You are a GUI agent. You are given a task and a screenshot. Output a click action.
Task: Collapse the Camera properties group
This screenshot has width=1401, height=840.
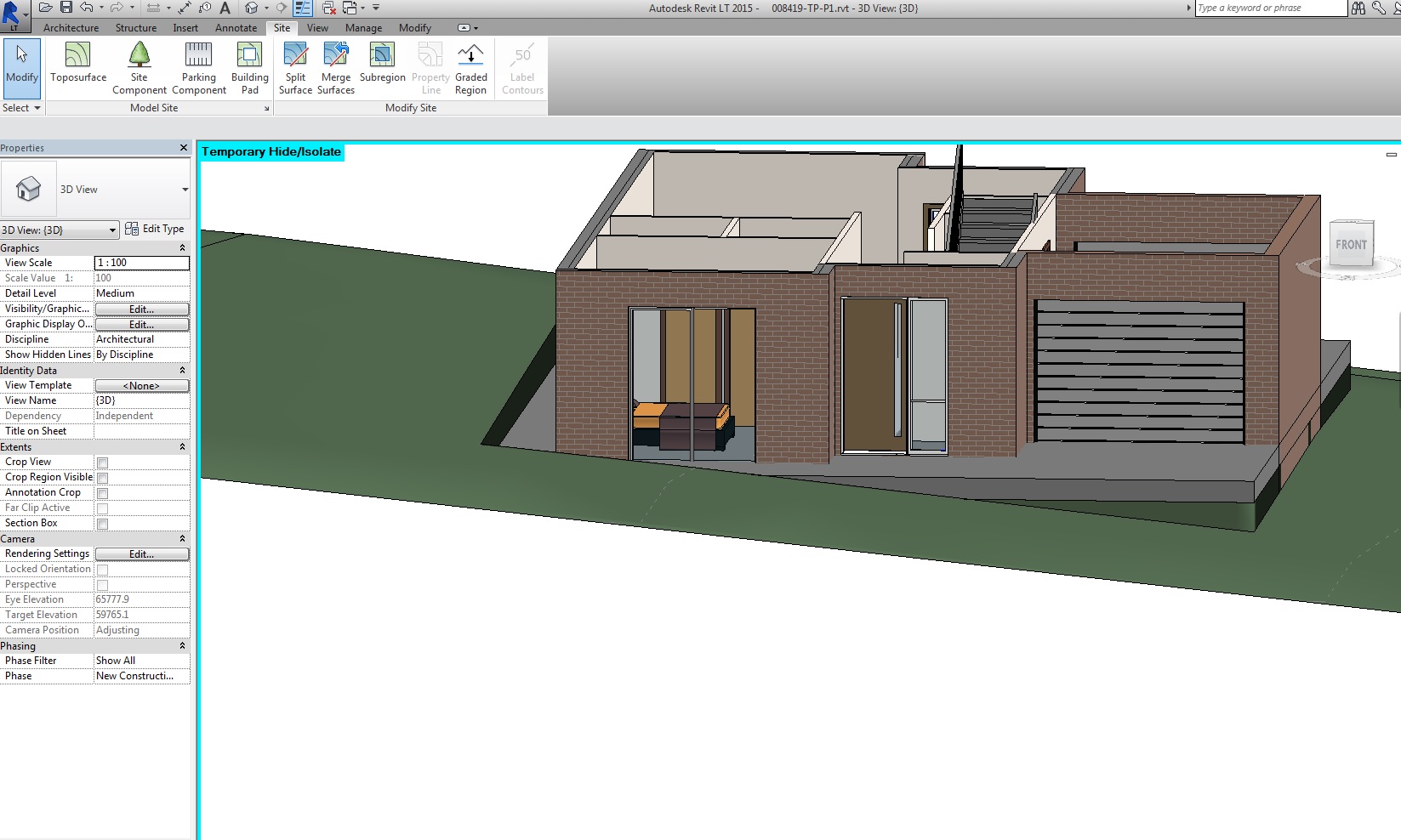[x=182, y=539]
